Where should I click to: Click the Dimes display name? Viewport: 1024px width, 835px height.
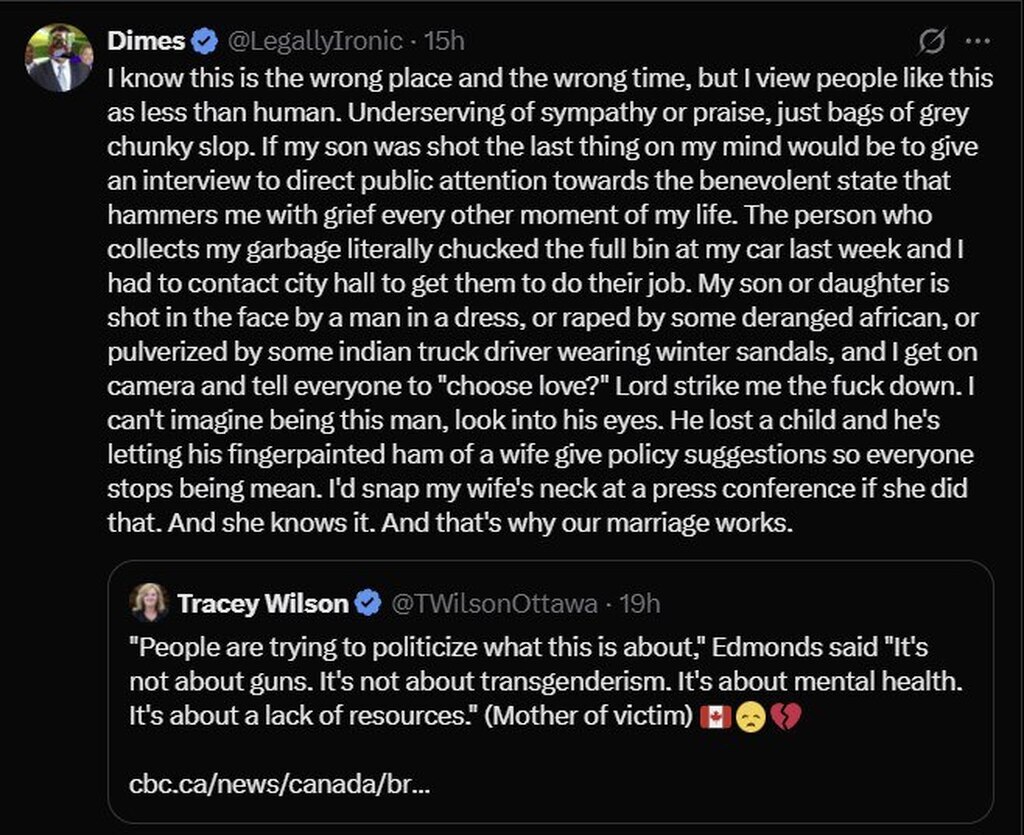pyautogui.click(x=160, y=41)
